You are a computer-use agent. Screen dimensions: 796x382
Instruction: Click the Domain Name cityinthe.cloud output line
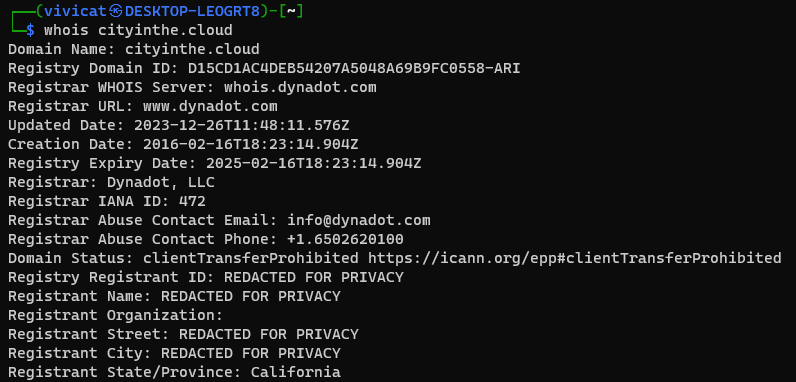134,49
